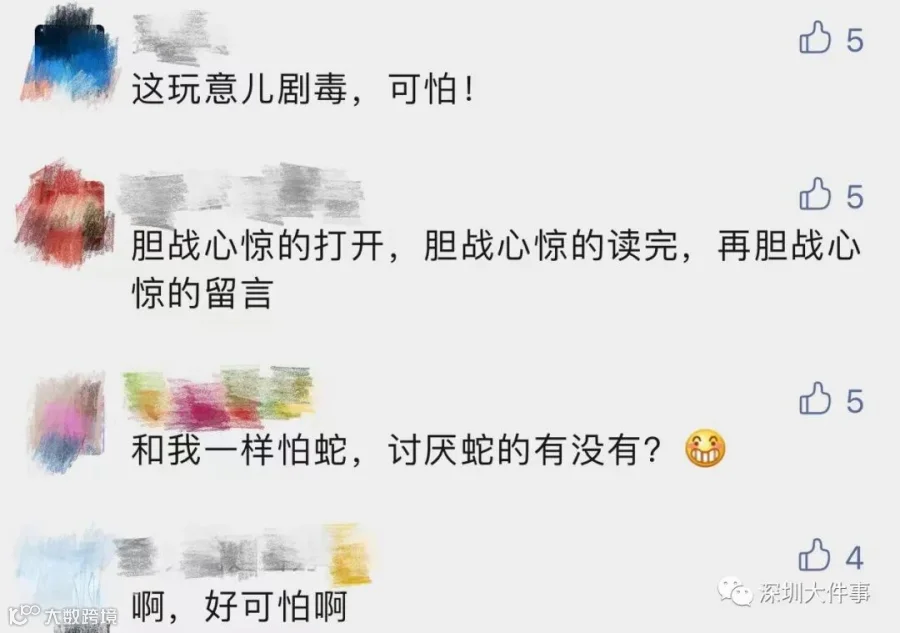Click colorful blurred username above '和我一样怕蛇'

218,397
